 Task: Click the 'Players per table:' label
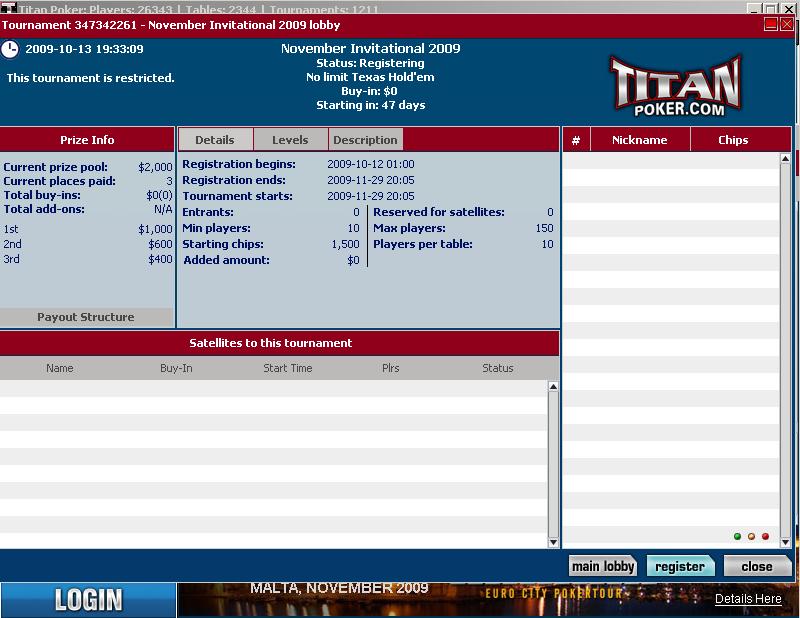pyautogui.click(x=423, y=244)
